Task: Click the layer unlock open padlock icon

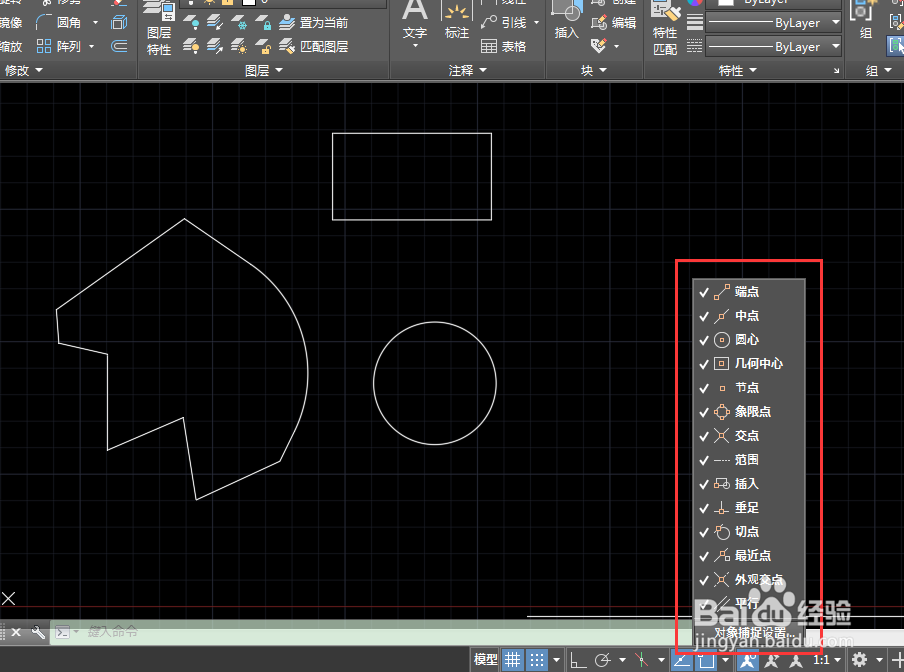Action: (x=263, y=46)
